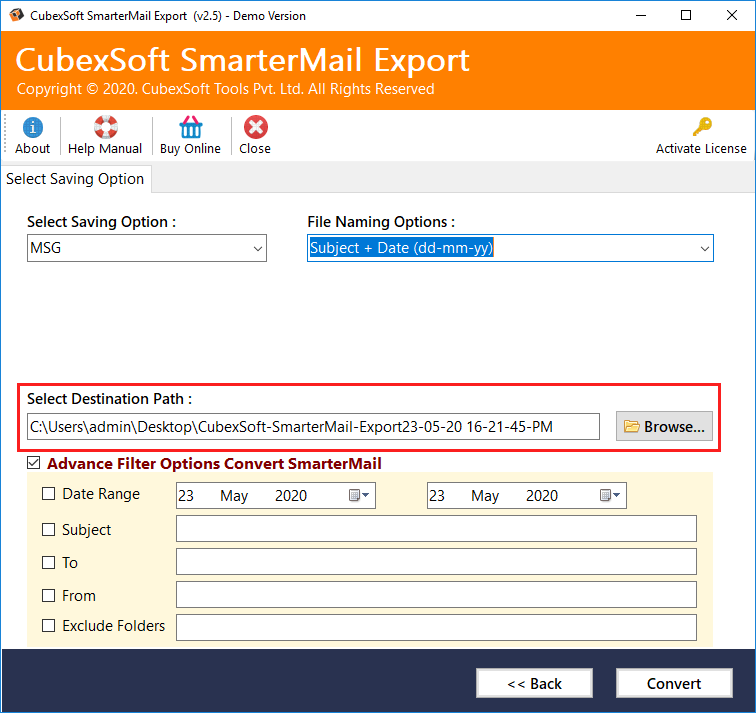756x713 pixels.
Task: Open the start date calendar picker
Action: (359, 495)
